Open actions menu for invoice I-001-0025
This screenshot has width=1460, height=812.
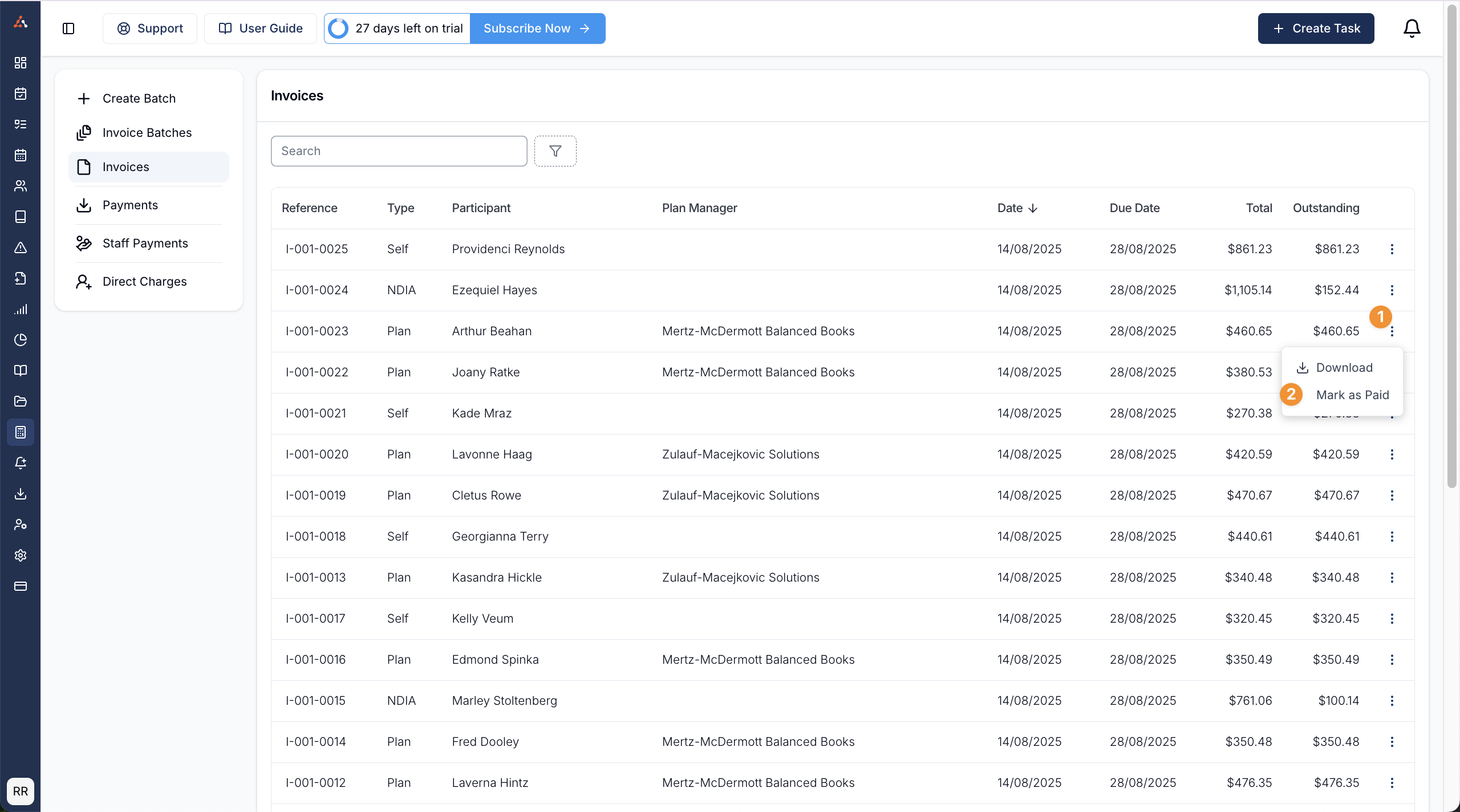[1392, 249]
